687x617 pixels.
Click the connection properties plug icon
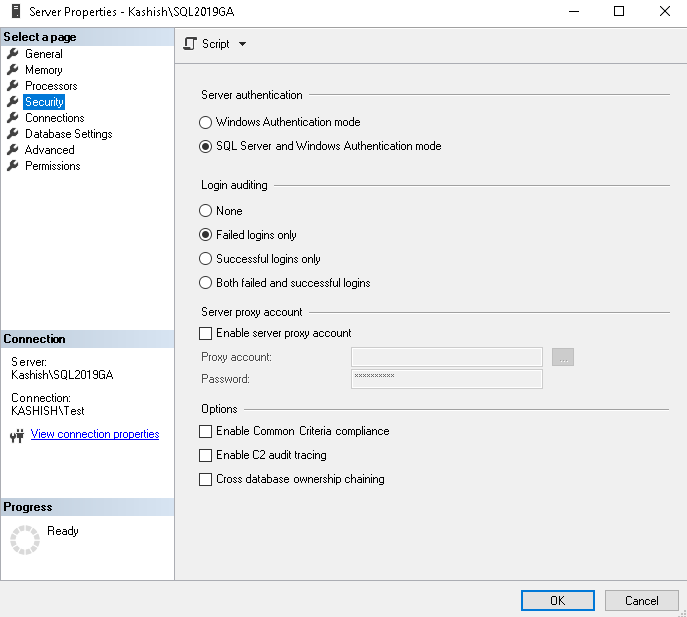coord(17,435)
